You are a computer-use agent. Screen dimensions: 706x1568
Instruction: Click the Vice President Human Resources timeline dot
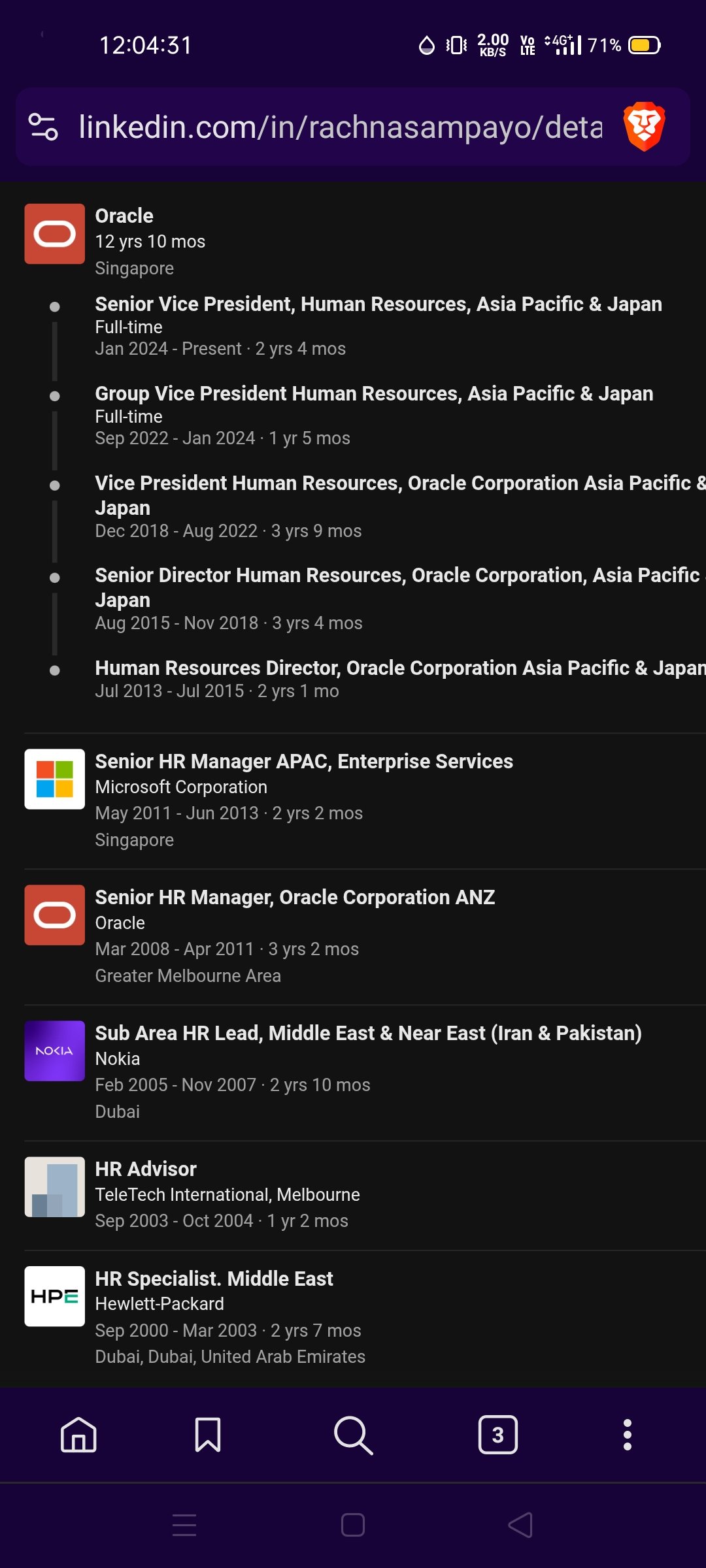[x=54, y=484]
